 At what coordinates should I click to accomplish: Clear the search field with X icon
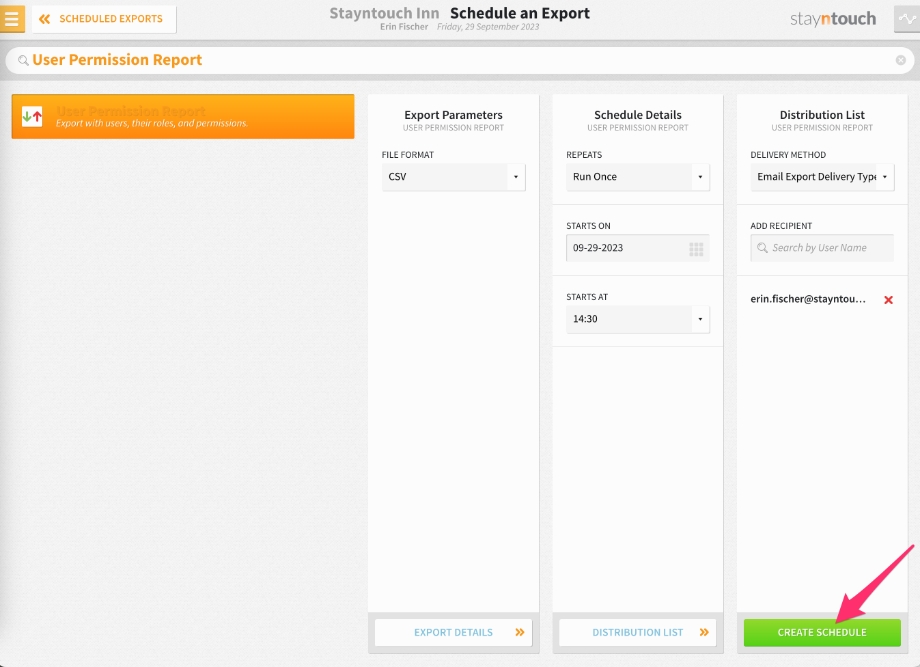tap(901, 60)
